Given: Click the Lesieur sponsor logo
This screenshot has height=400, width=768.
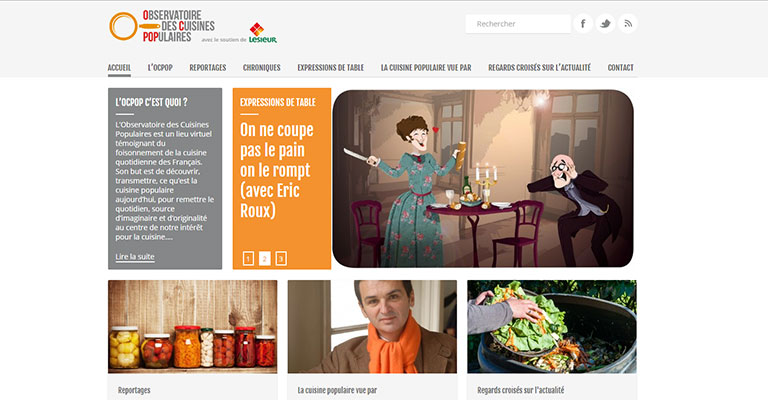Looking at the screenshot, I should click(263, 33).
